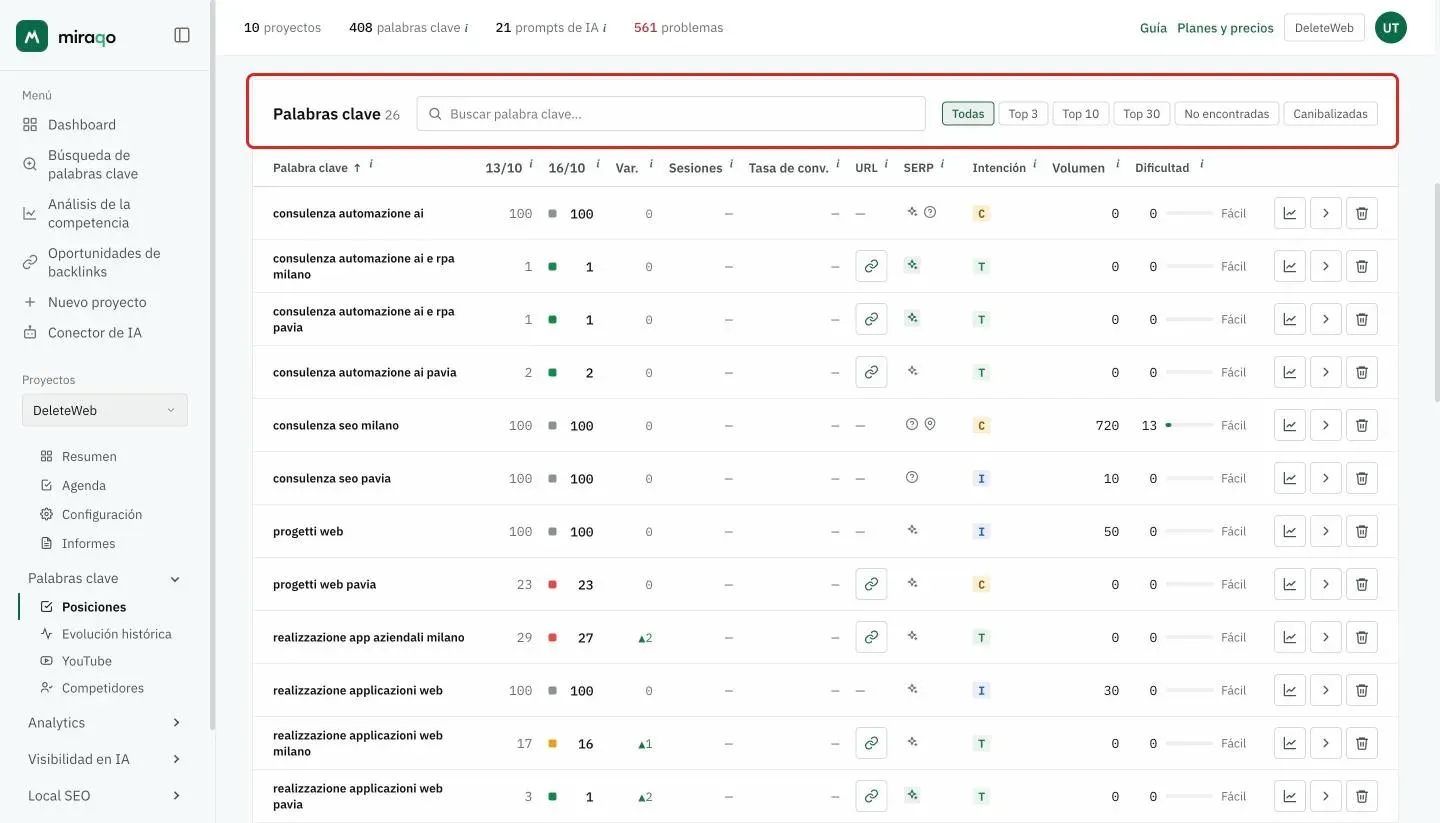This screenshot has height=823, width=1440.
Task: Click the difficulty bar for consulenza seo milano
Action: [1189, 425]
